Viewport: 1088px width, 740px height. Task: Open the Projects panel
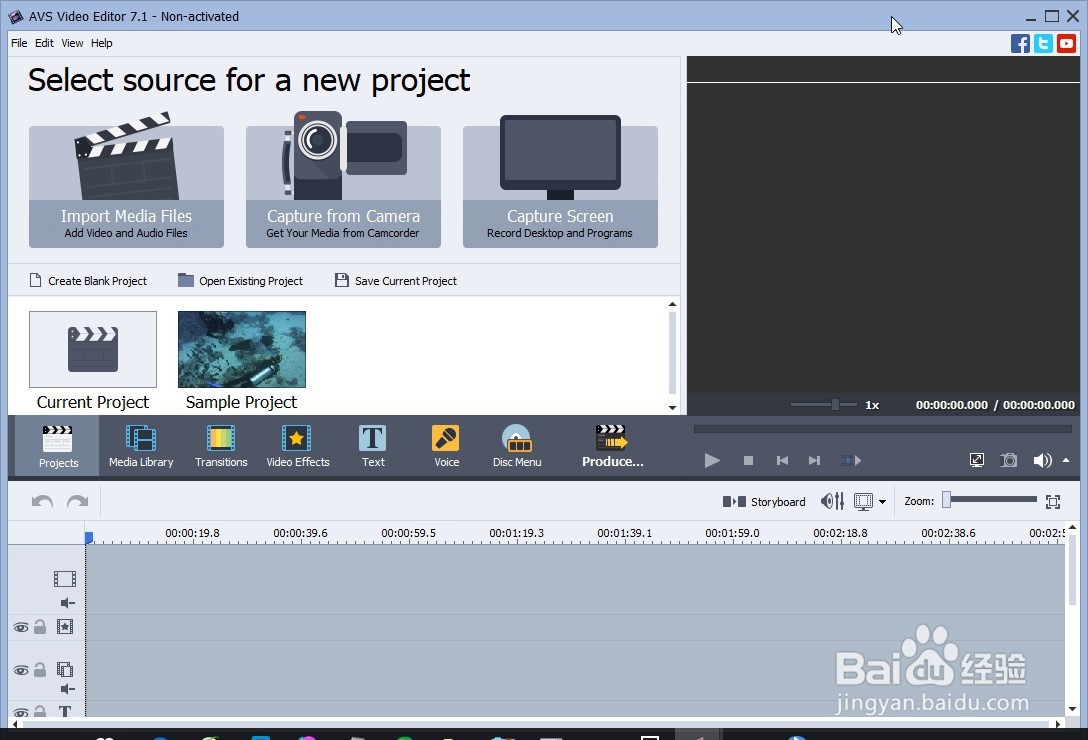58,446
